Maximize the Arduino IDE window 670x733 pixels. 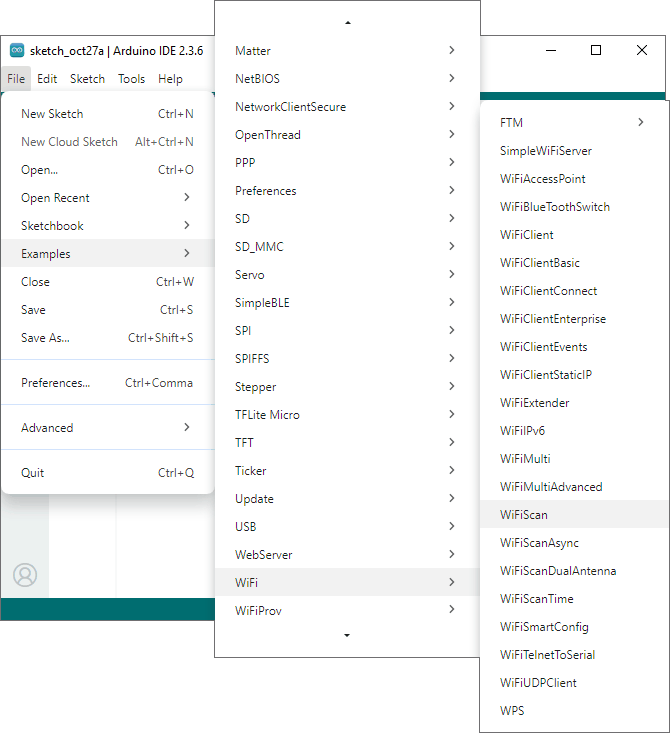pos(596,50)
